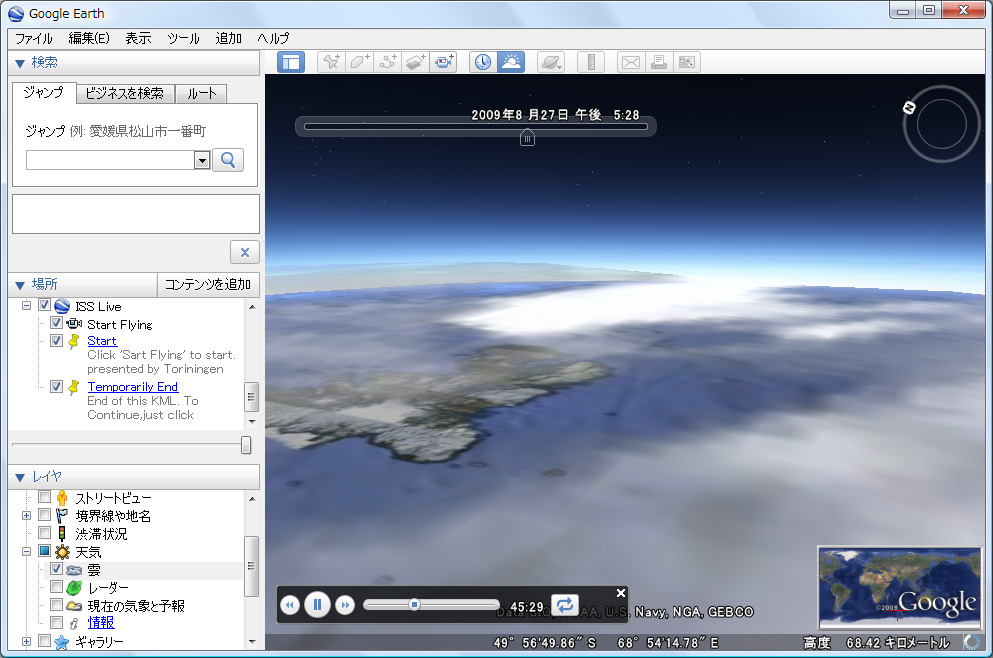Screen dimensions: 993x658
Task: Click the Temporarily End link under ISS Live
Action: pyautogui.click(x=132, y=386)
